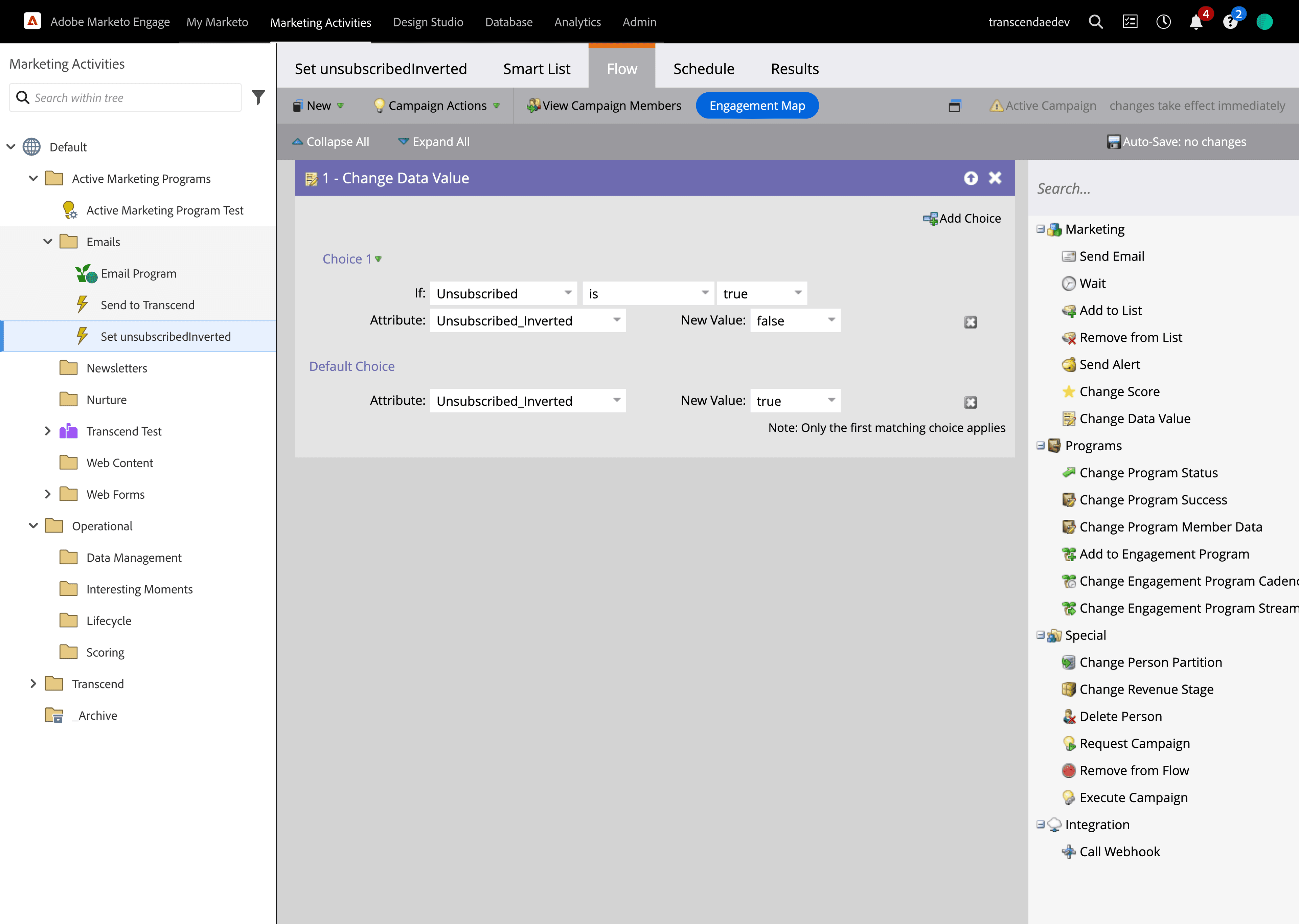Collapse the Special flow actions group
The image size is (1299, 924).
[x=1040, y=635]
